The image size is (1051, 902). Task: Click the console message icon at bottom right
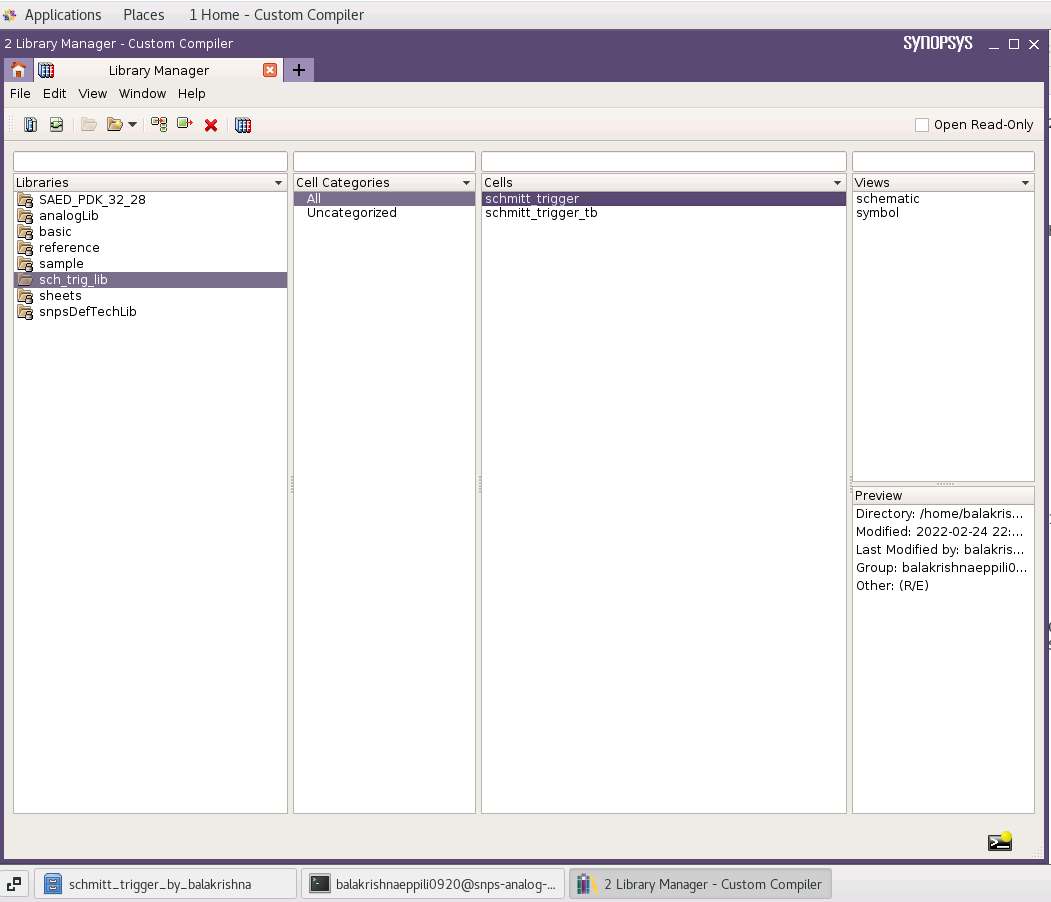pos(998,841)
